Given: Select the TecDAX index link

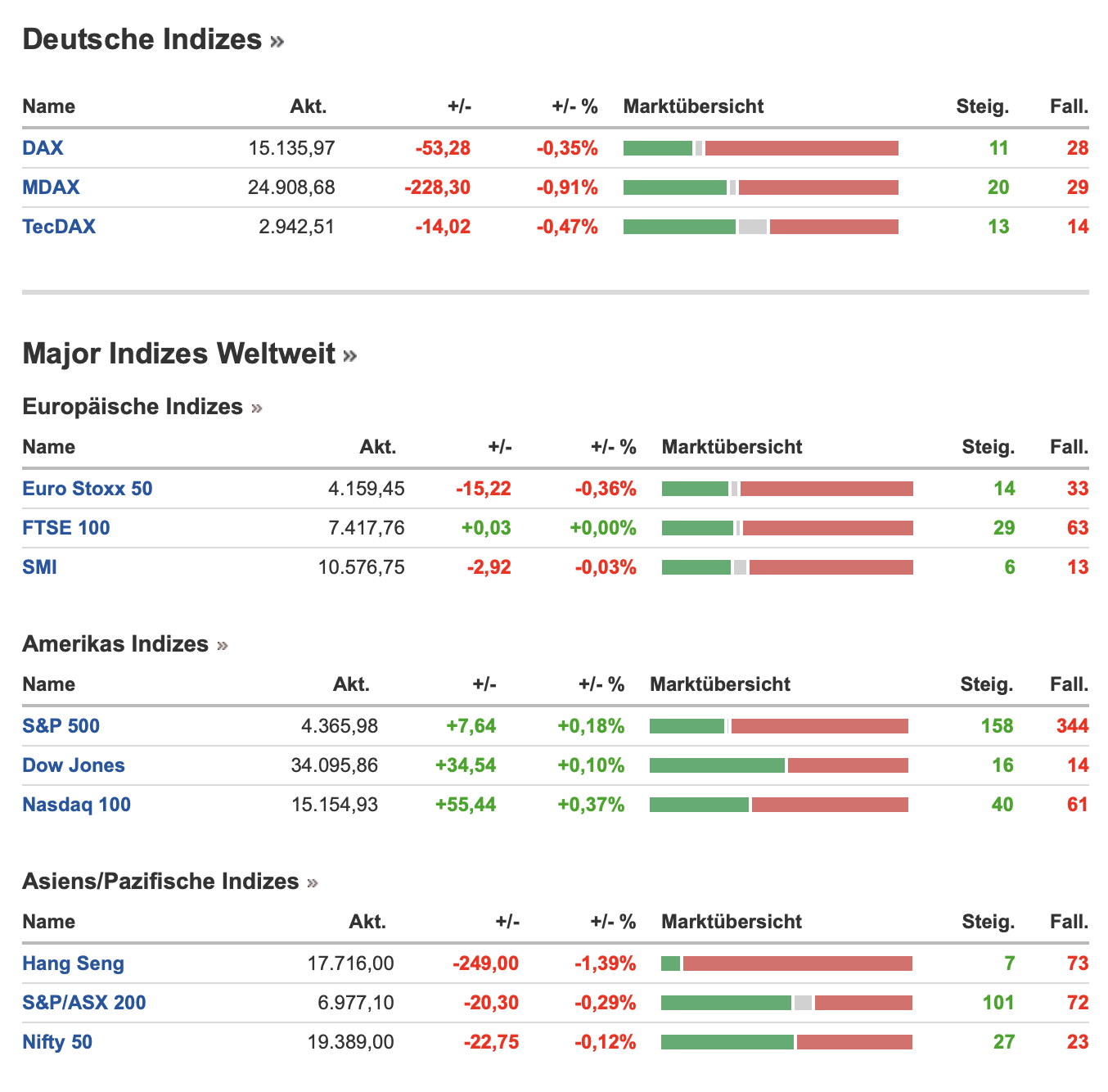Looking at the screenshot, I should 59,227.
